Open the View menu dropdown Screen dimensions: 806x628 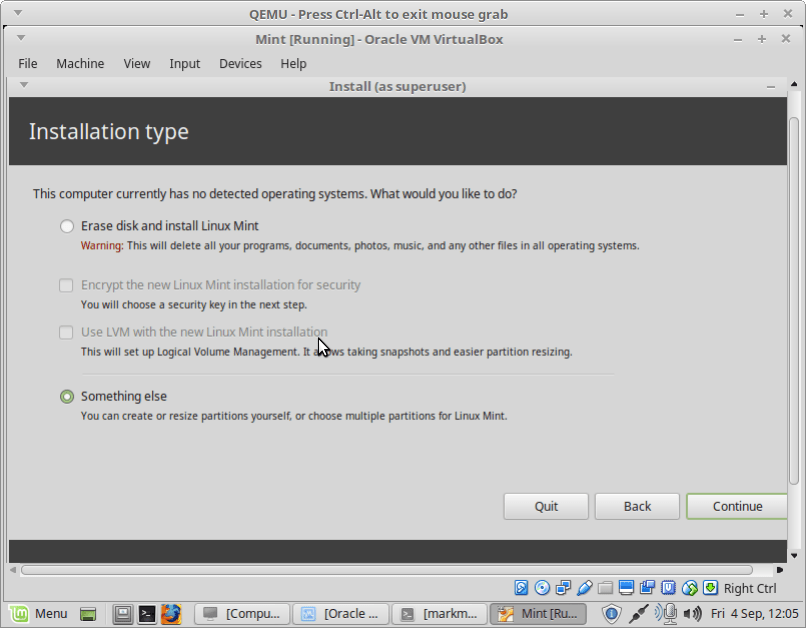(x=137, y=63)
